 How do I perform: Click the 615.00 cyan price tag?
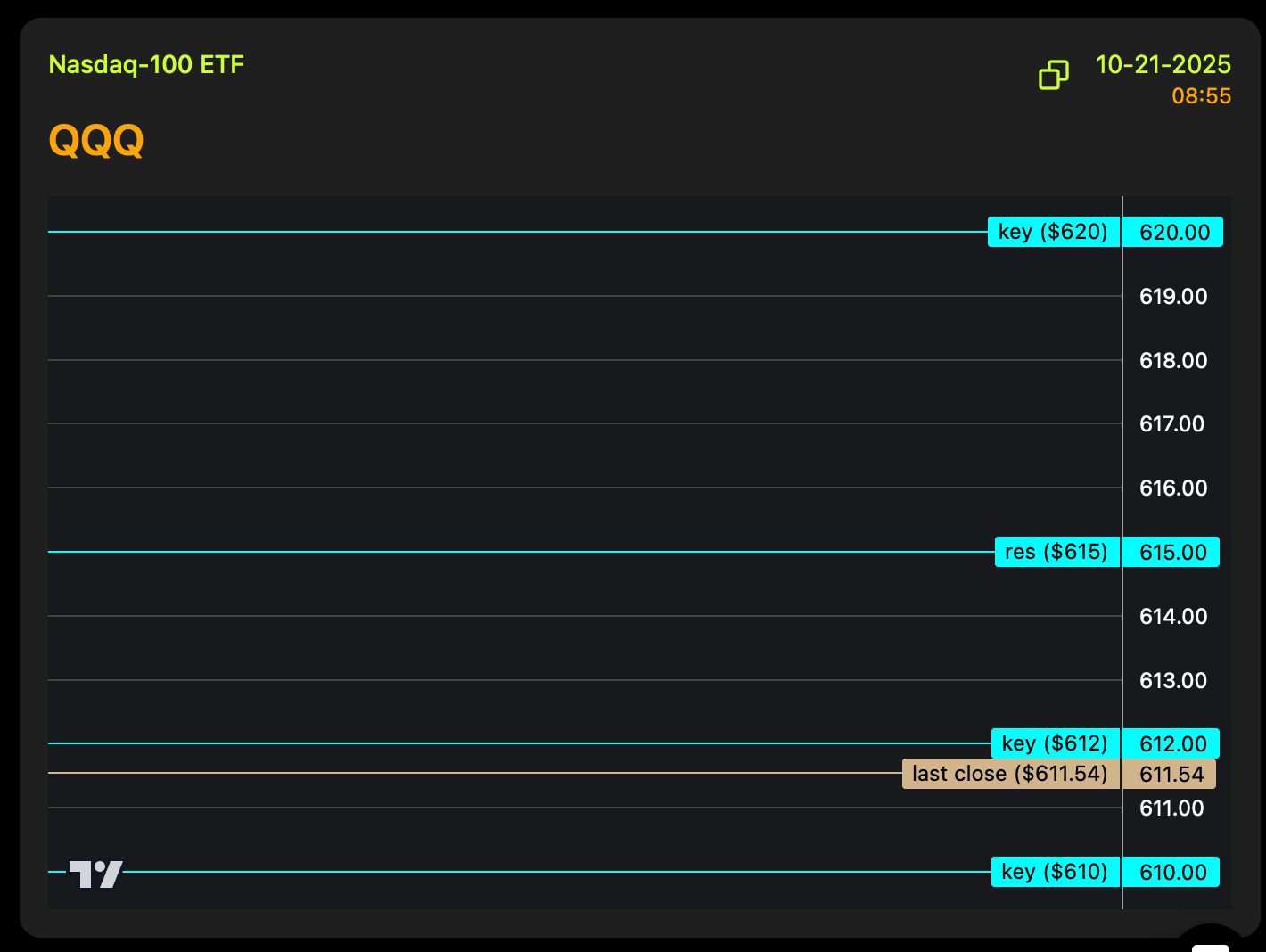tap(1171, 553)
